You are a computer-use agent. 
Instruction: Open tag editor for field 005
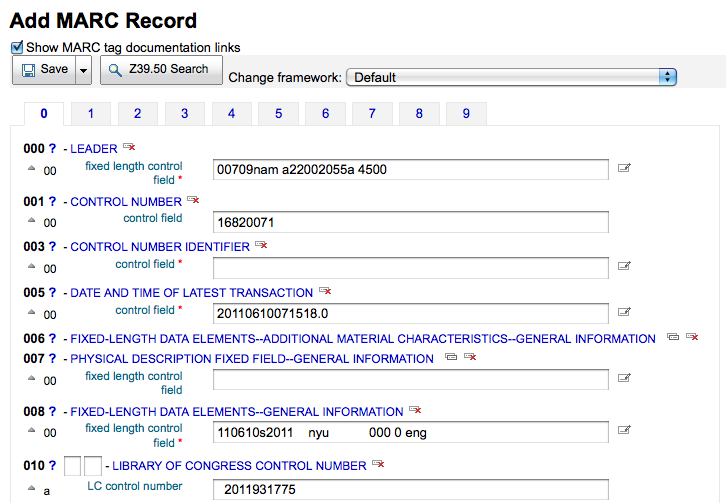(x=624, y=312)
